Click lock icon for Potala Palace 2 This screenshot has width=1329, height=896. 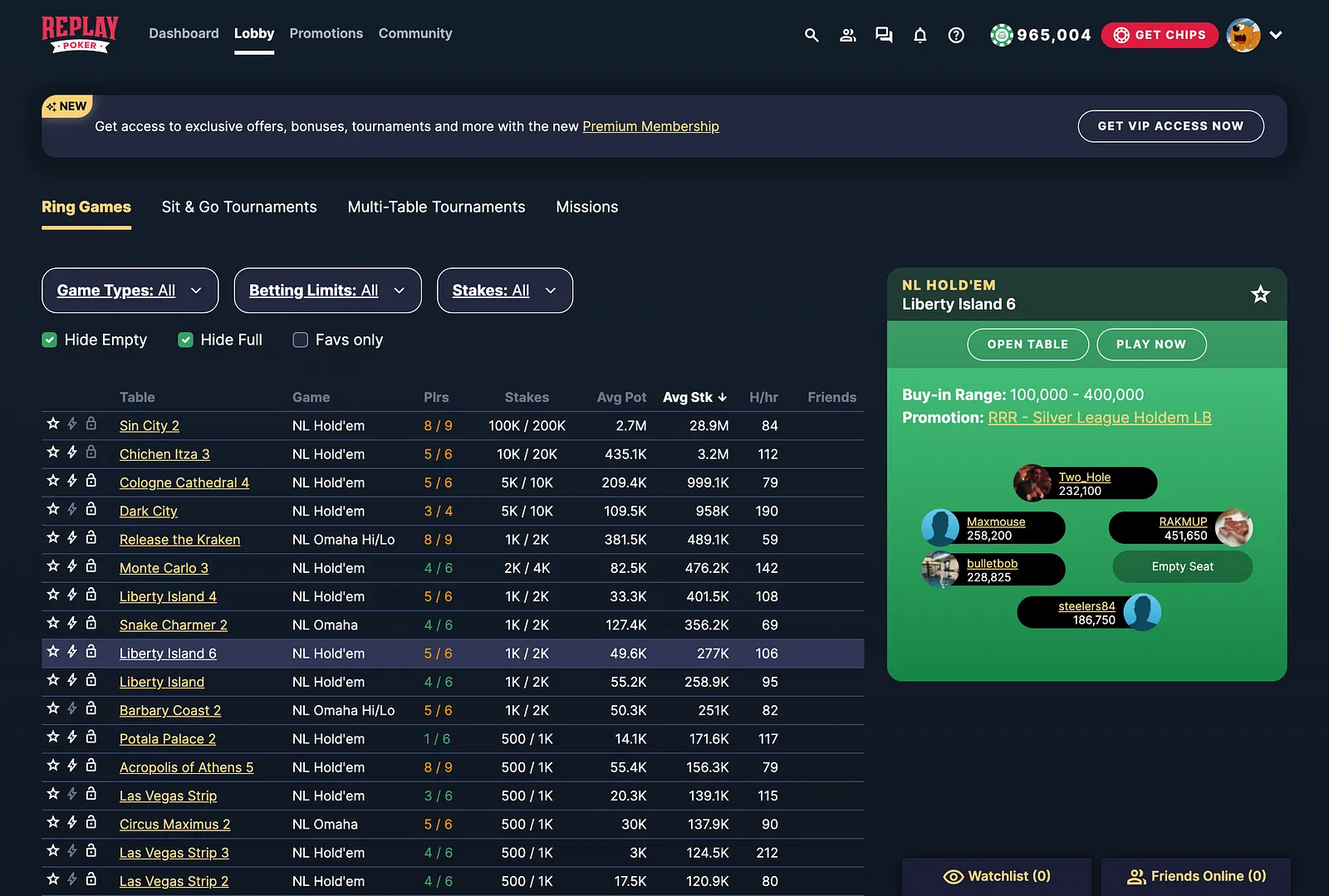(x=91, y=737)
